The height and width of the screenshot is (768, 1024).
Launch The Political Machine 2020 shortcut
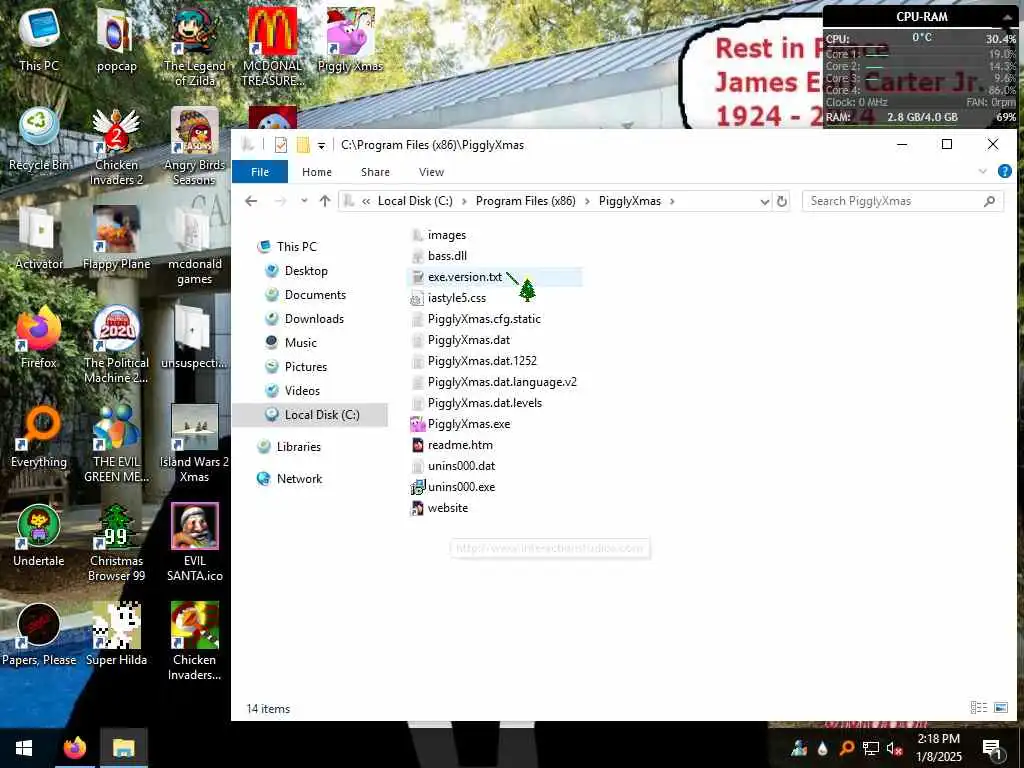pos(116,345)
